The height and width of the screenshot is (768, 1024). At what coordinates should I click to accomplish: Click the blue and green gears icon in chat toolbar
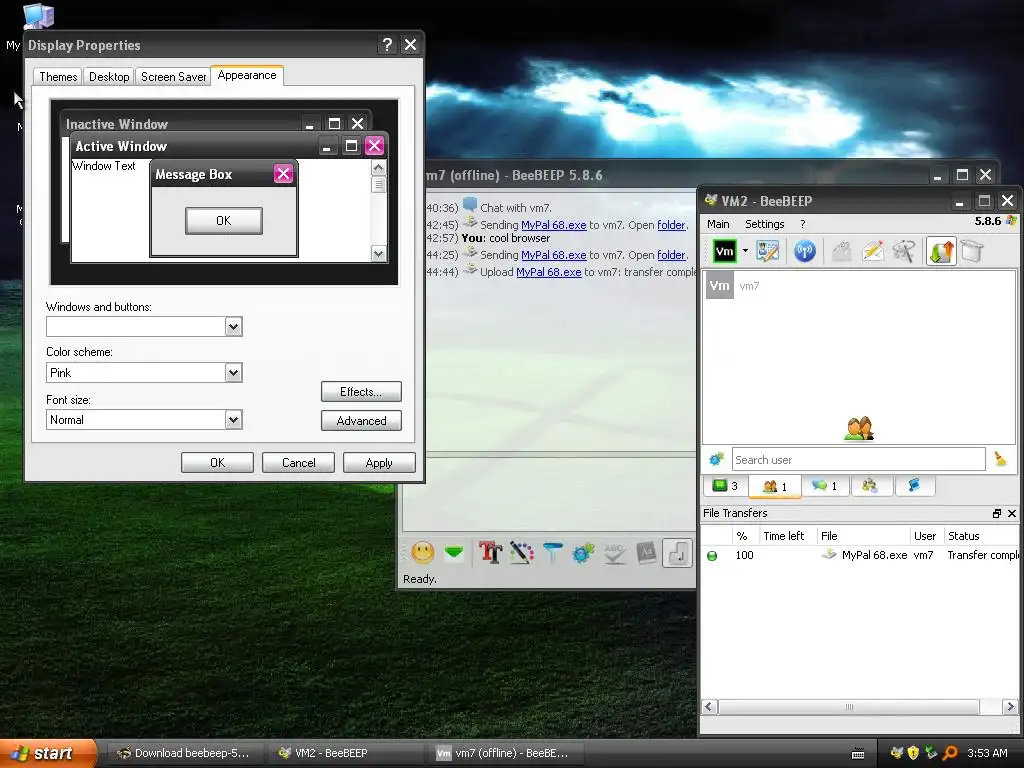(583, 553)
